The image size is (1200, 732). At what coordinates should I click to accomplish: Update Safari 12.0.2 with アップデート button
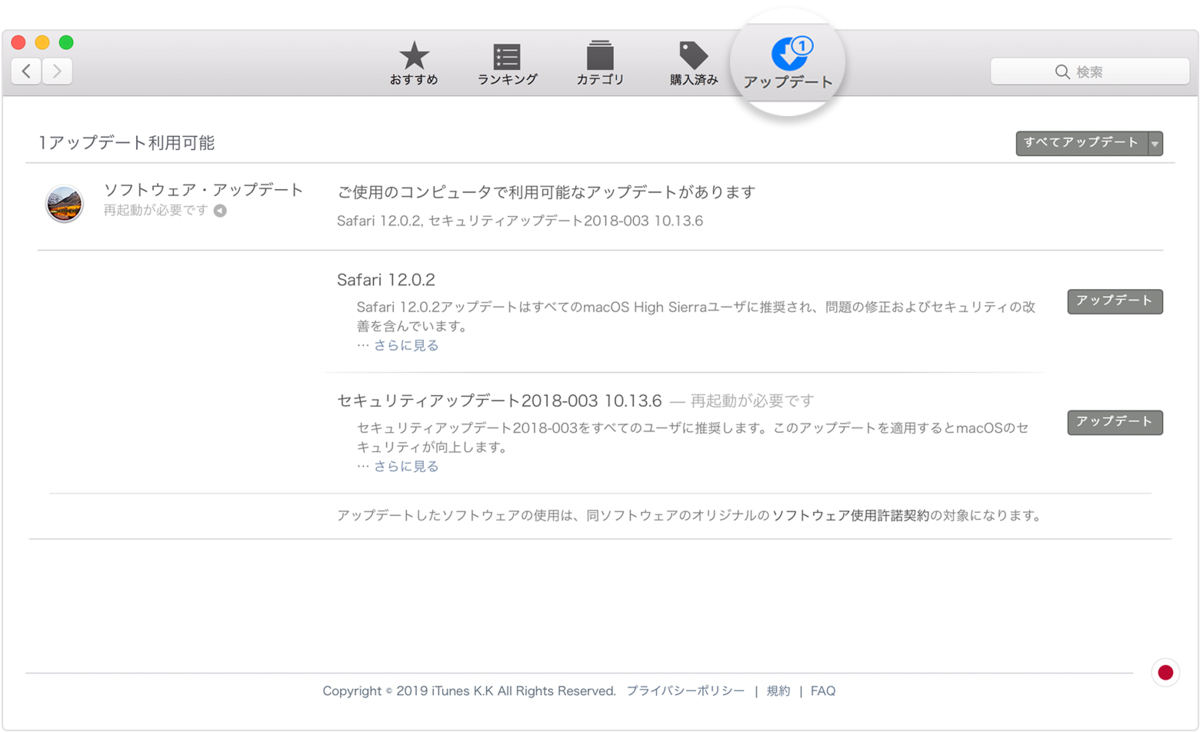1115,301
